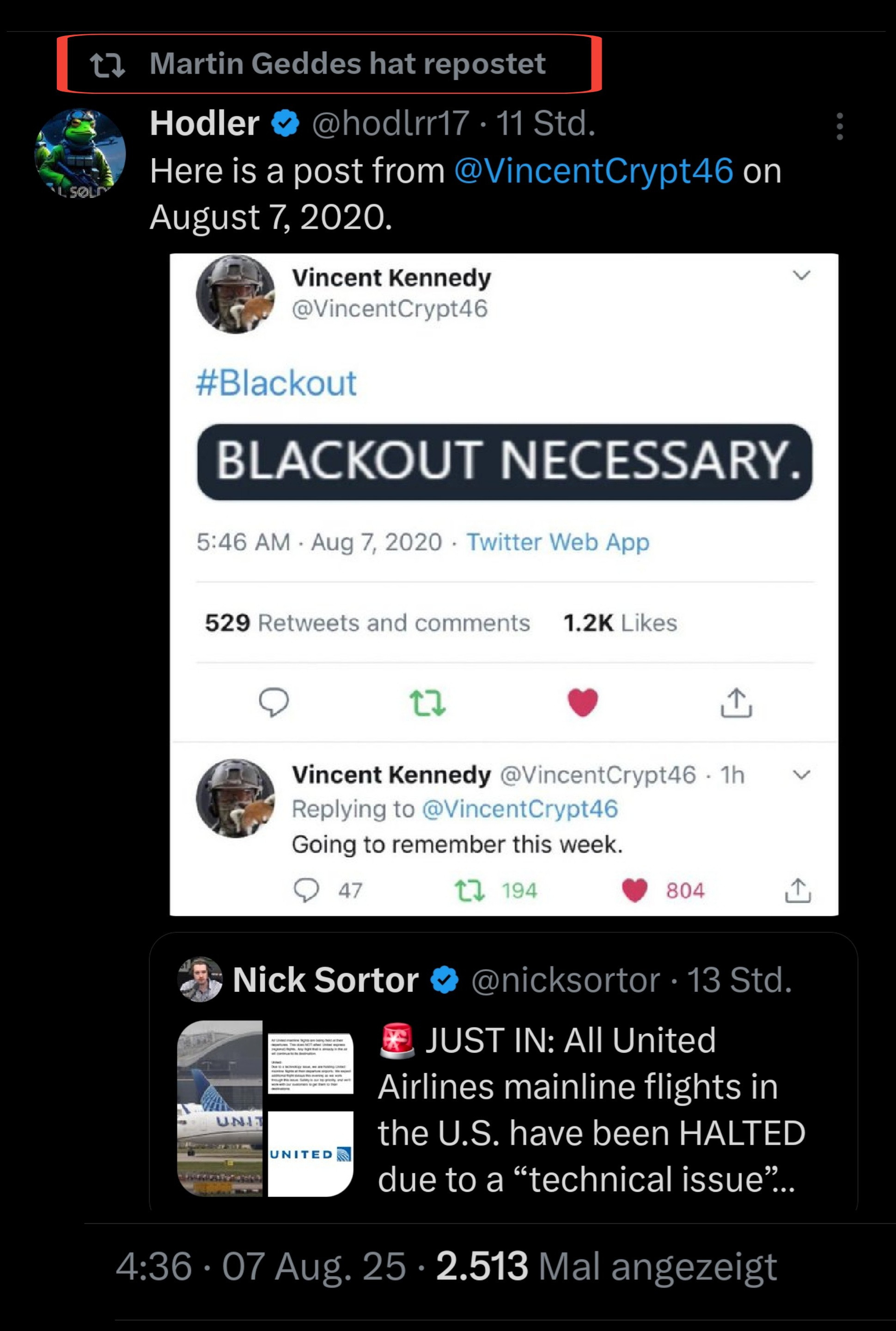Click the reply bubble showing 47
Screen dimensions: 896x1331
[306, 890]
